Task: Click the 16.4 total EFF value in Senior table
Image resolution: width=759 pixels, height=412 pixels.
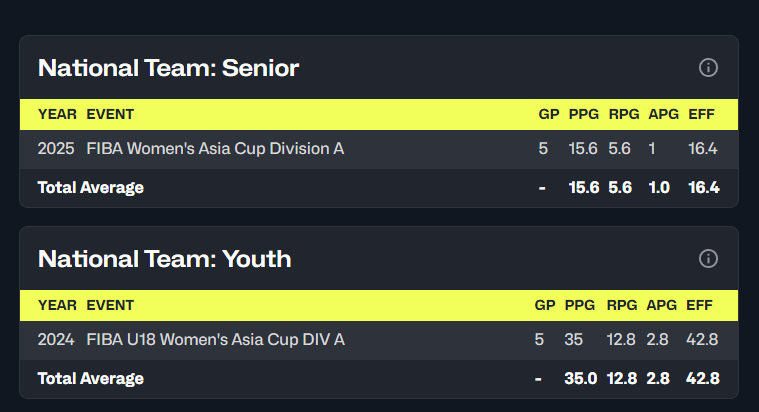Action: pos(703,187)
